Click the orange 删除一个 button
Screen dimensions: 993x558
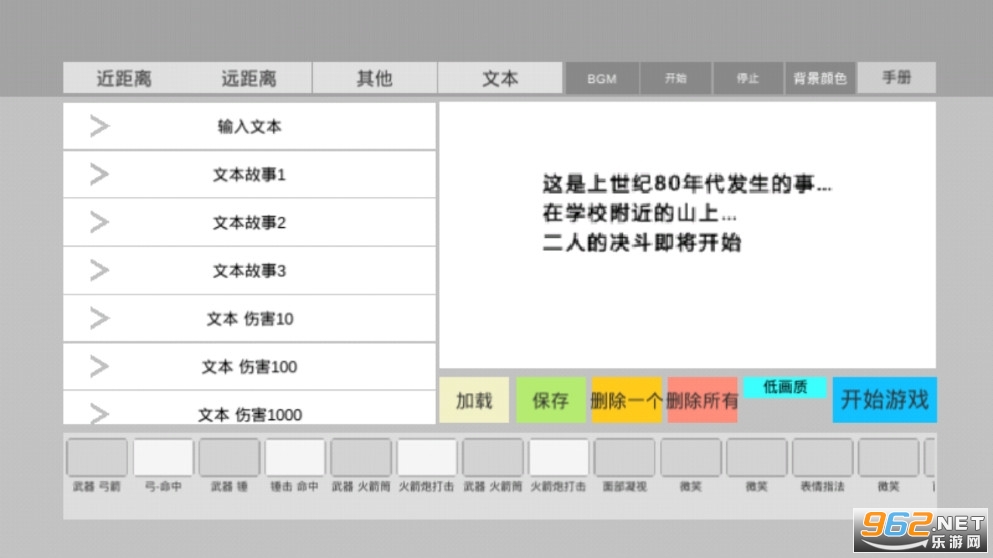[x=626, y=400]
